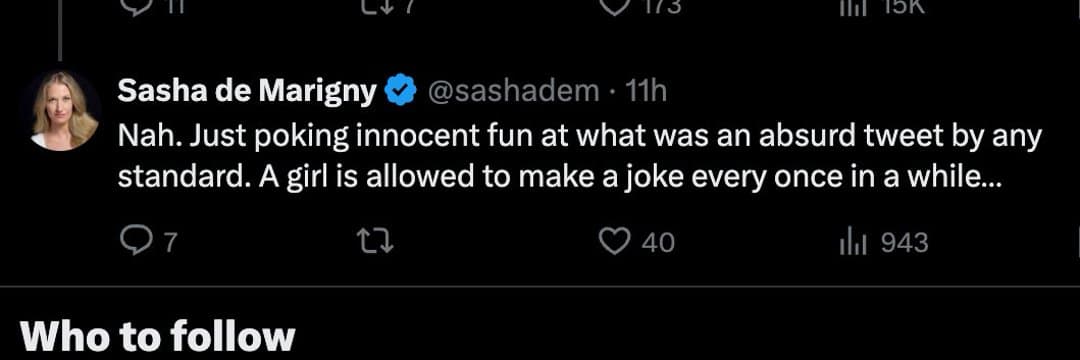Open Sasha de Marigny's profile picture
This screenshot has width=1080, height=360.
click(64, 110)
